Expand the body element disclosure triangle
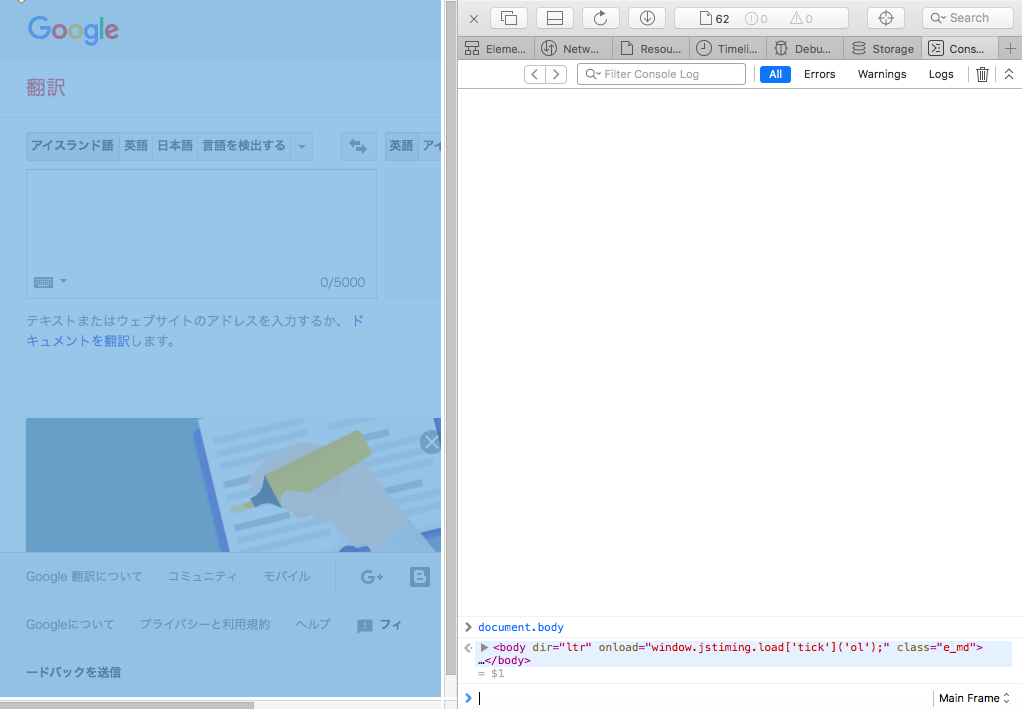The height and width of the screenshot is (709, 1022). click(x=485, y=648)
